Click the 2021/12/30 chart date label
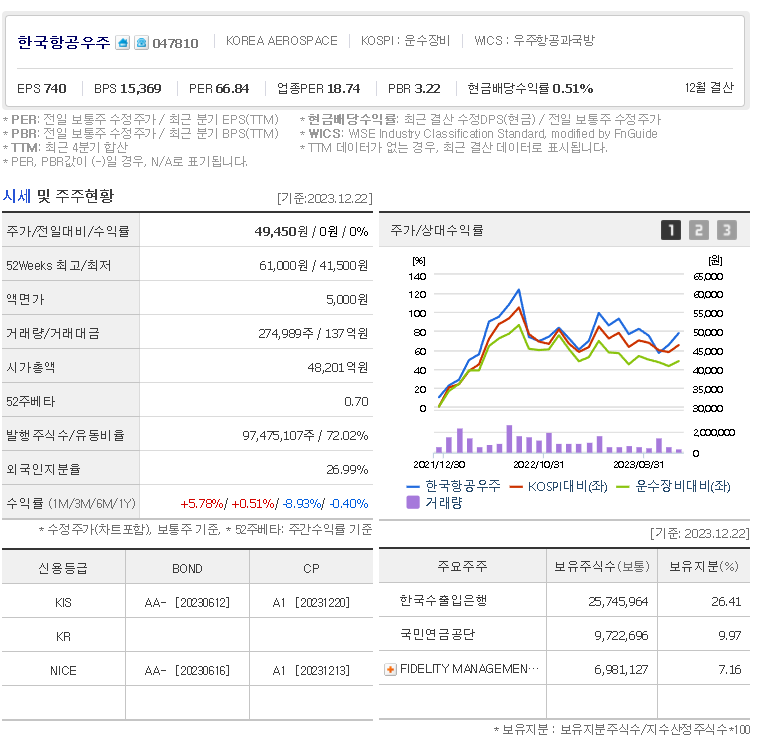 [439, 464]
